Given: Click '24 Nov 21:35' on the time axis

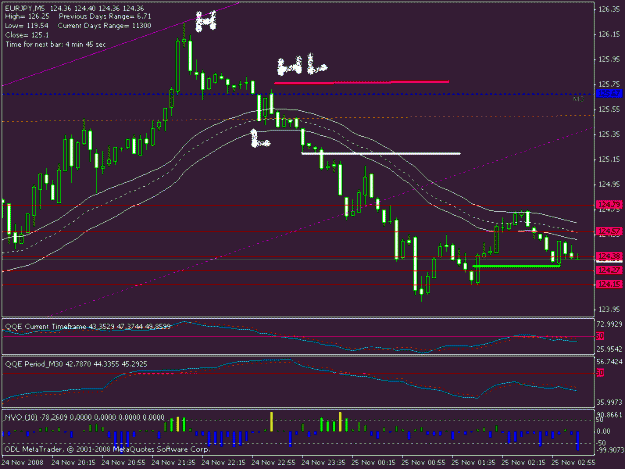Looking at the screenshot, I should tap(173, 462).
